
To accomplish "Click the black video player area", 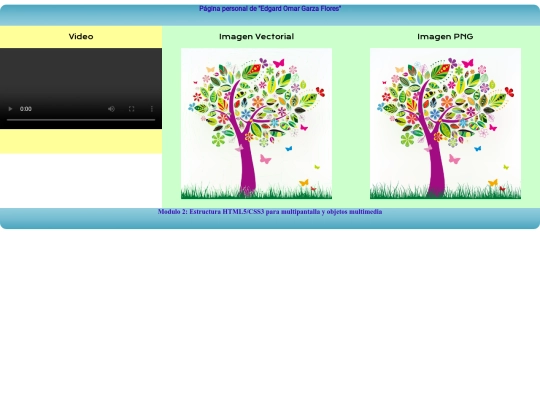I will coord(81,89).
